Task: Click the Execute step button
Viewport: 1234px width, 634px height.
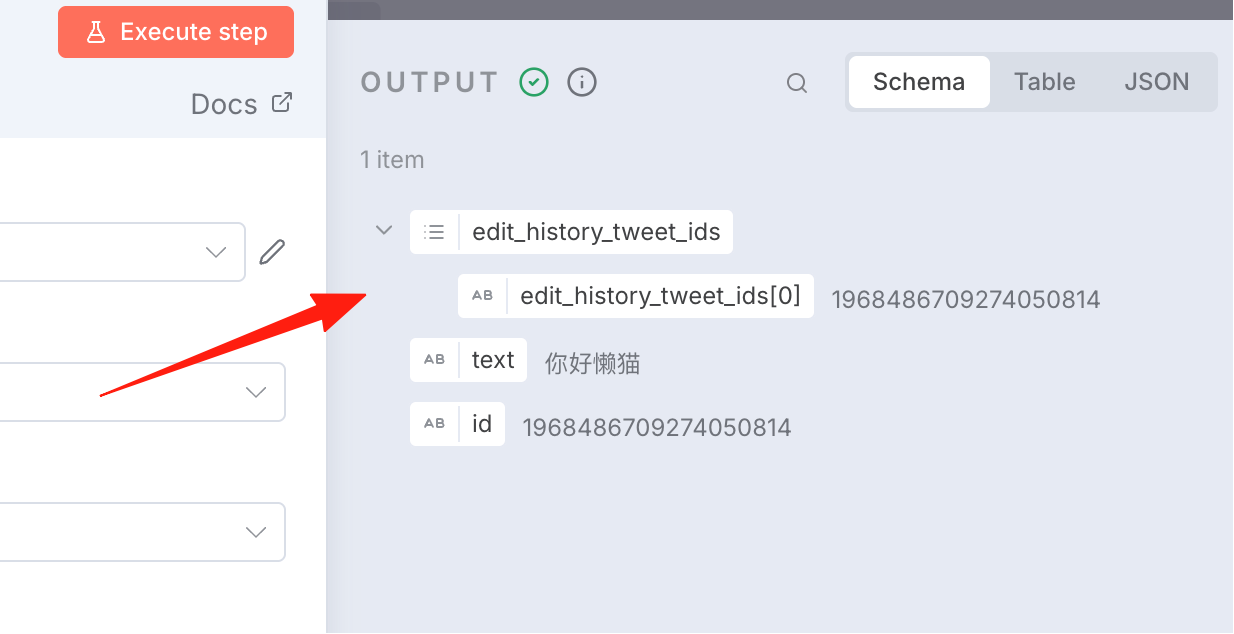Action: (176, 32)
